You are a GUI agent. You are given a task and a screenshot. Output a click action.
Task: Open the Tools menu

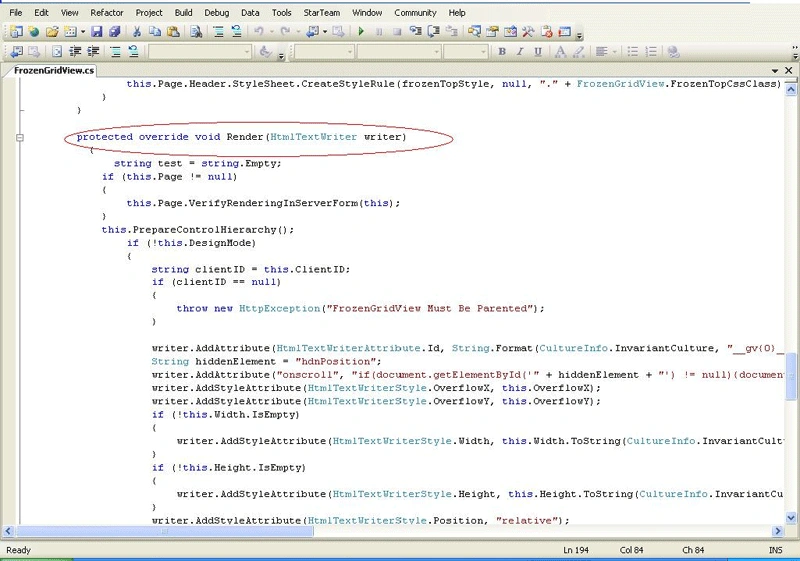[x=281, y=13]
